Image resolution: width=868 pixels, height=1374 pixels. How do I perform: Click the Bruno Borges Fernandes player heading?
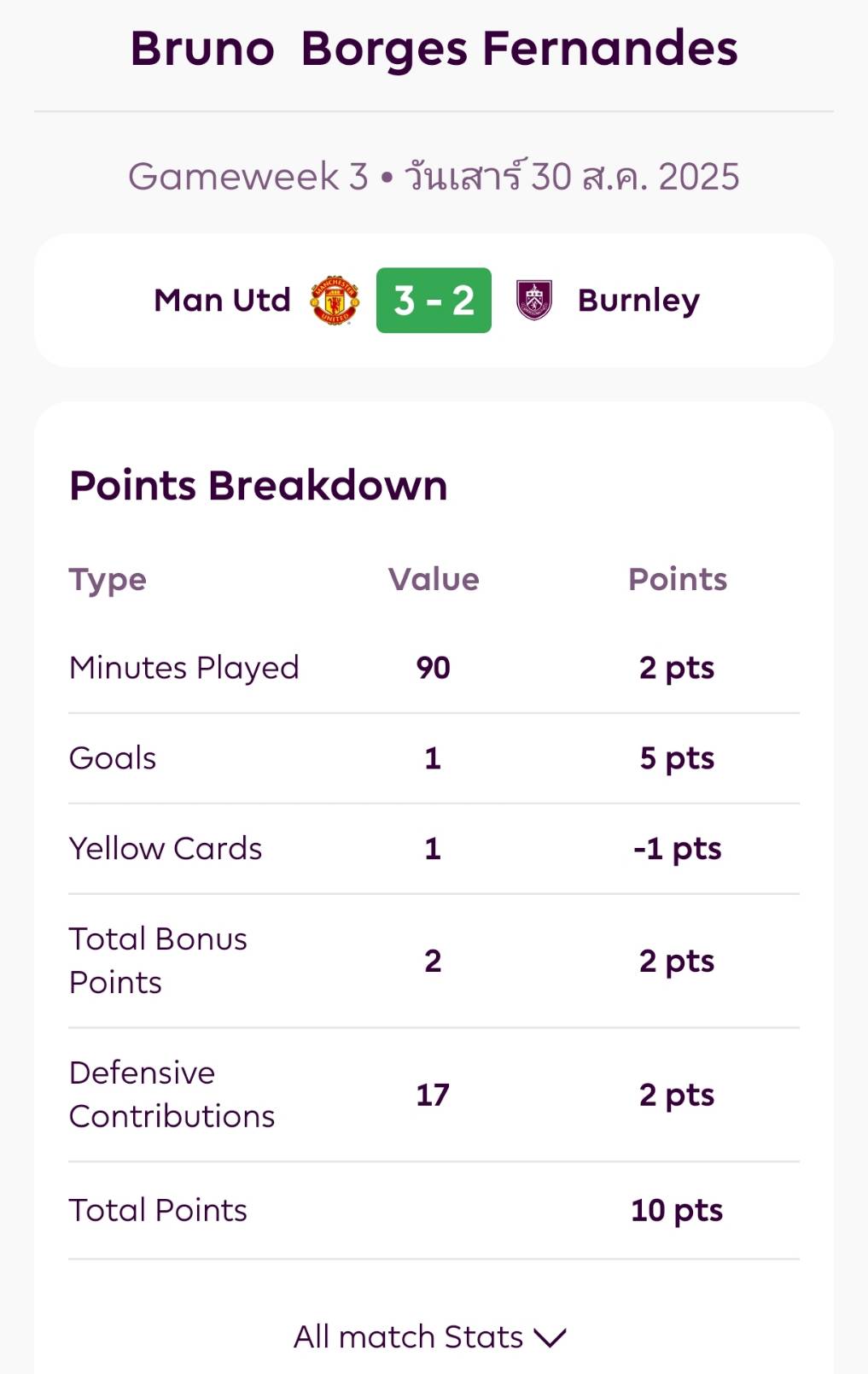(x=434, y=49)
